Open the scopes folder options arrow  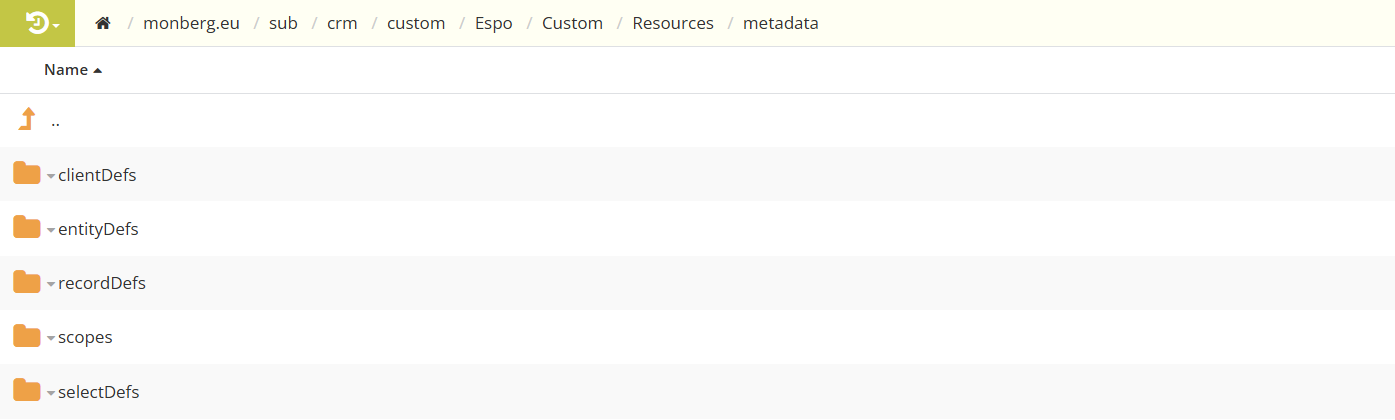[x=50, y=338]
